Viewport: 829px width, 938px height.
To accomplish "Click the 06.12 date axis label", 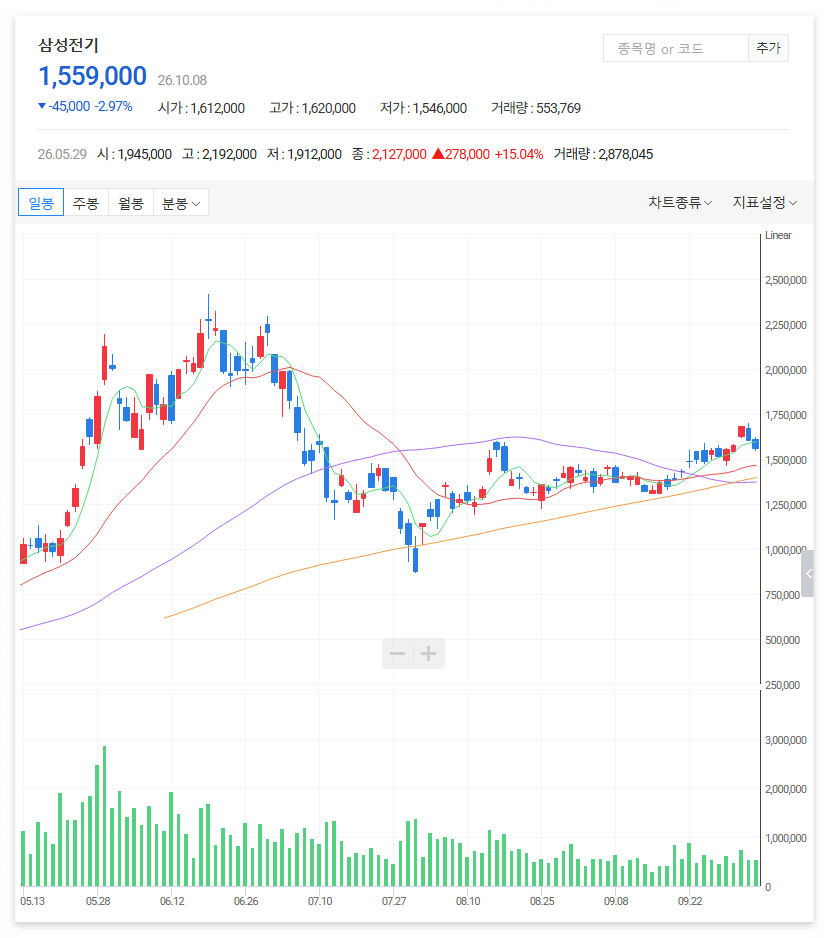I will 172,902.
